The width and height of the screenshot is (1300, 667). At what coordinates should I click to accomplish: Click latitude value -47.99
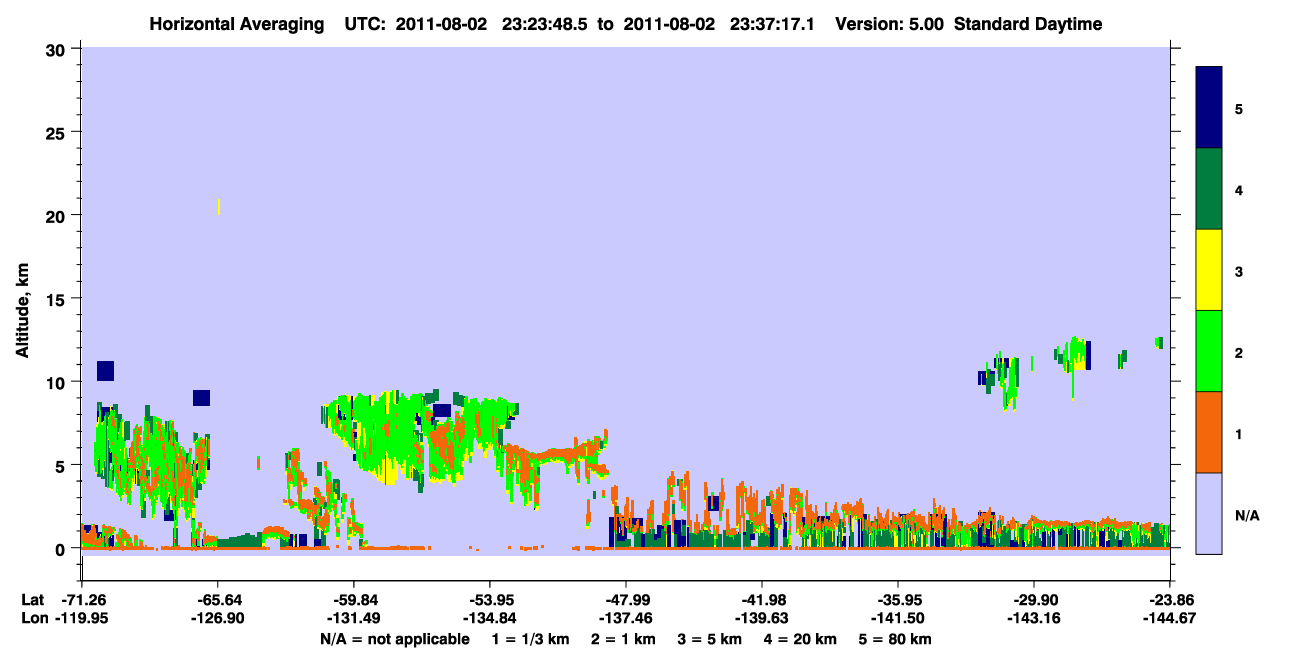pyautogui.click(x=625, y=600)
